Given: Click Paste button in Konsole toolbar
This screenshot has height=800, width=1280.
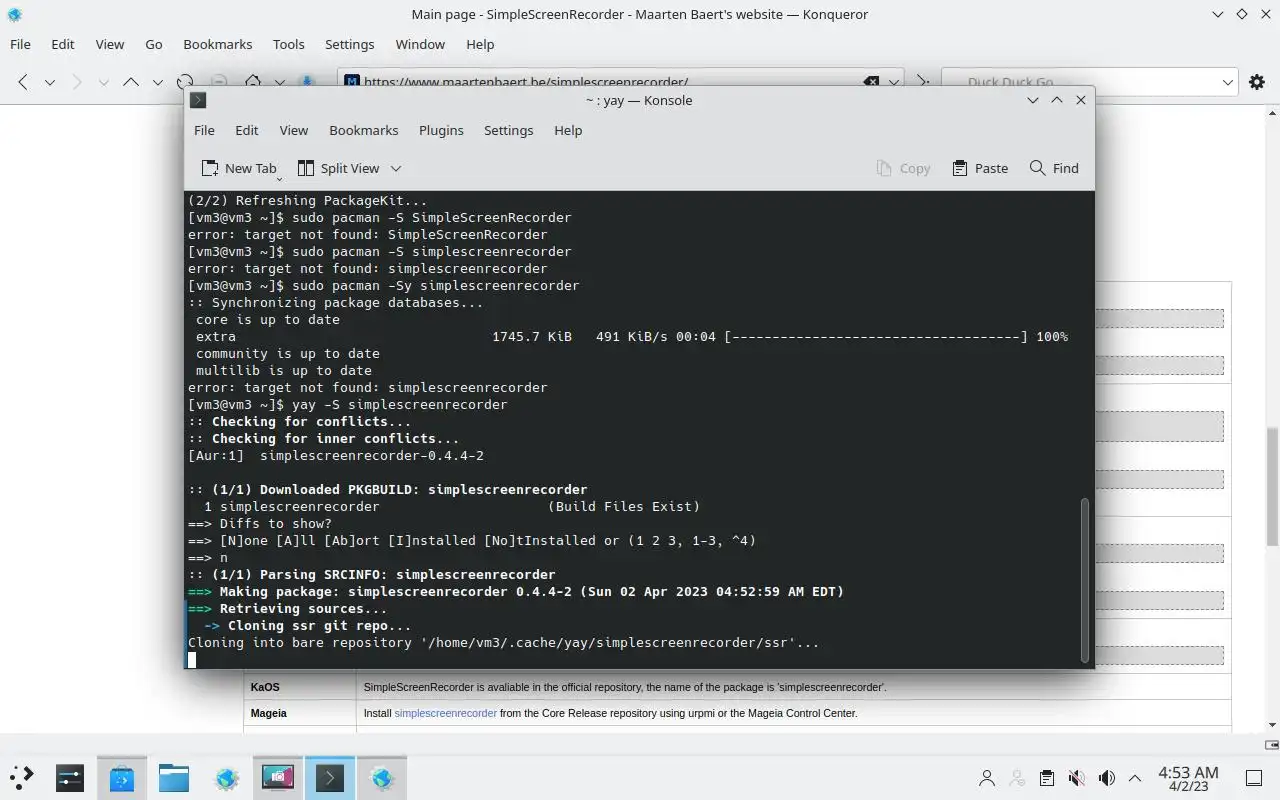Looking at the screenshot, I should tap(980, 168).
